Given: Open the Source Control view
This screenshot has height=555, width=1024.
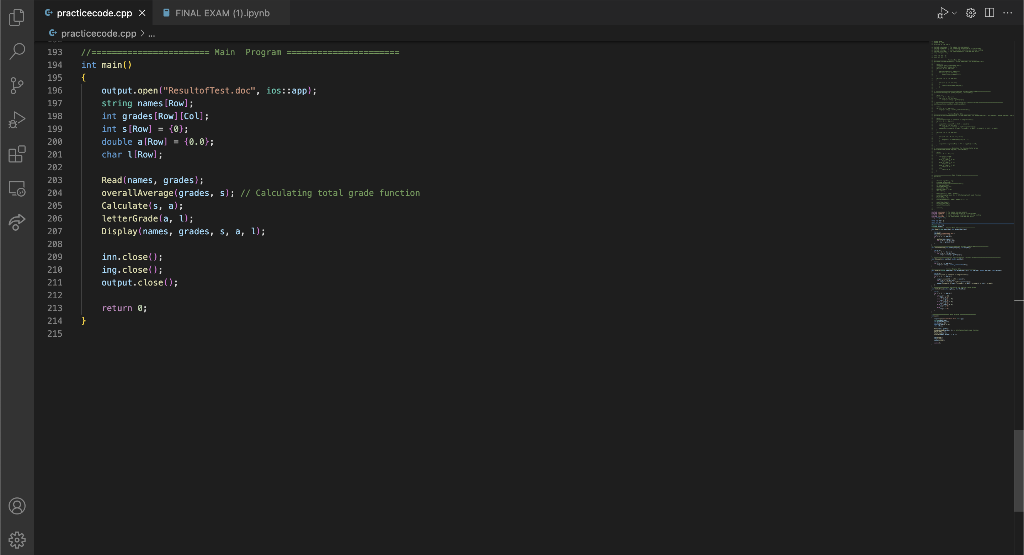Looking at the screenshot, I should (17, 86).
